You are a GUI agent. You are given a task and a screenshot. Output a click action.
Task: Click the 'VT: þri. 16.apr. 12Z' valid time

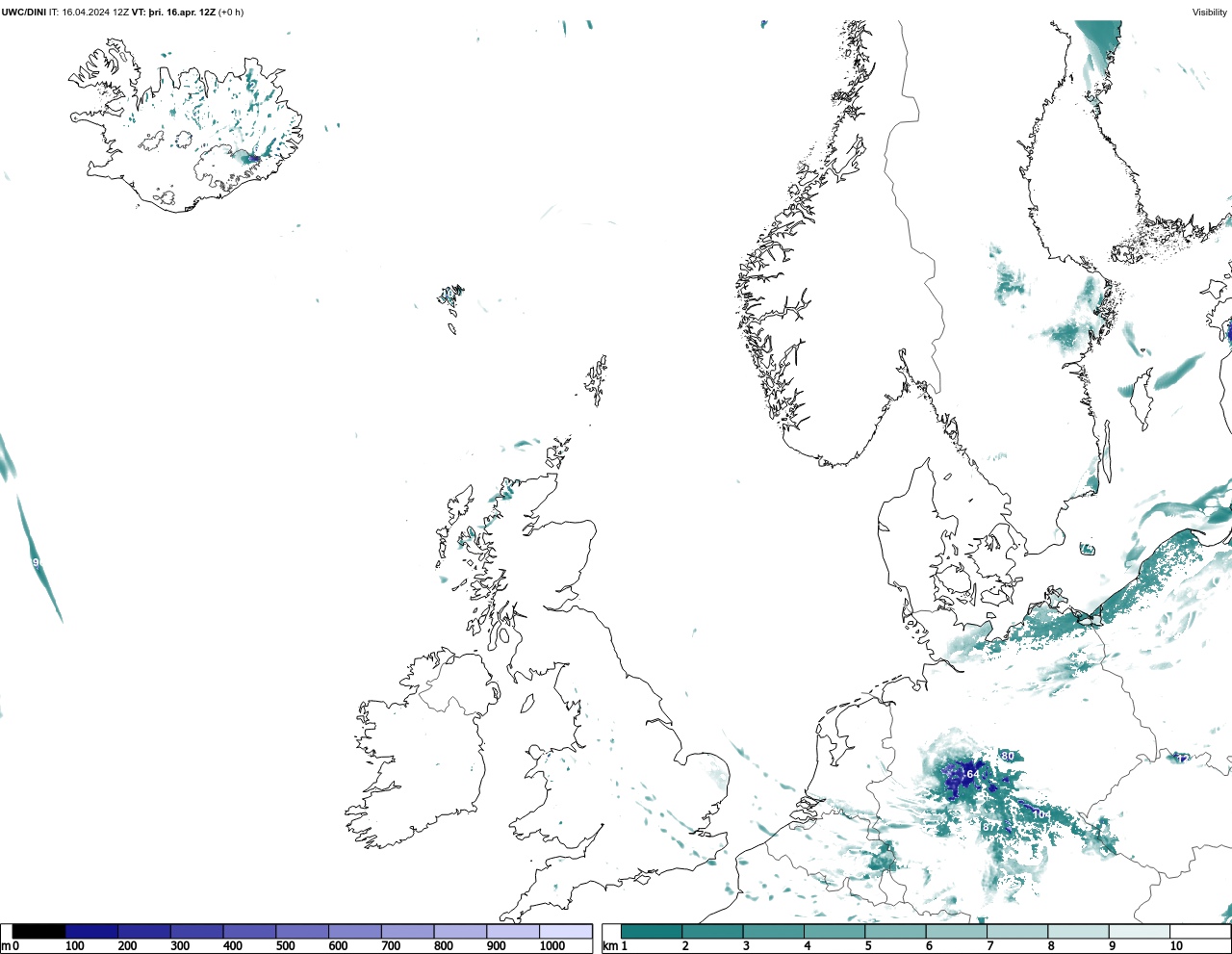click(173, 13)
